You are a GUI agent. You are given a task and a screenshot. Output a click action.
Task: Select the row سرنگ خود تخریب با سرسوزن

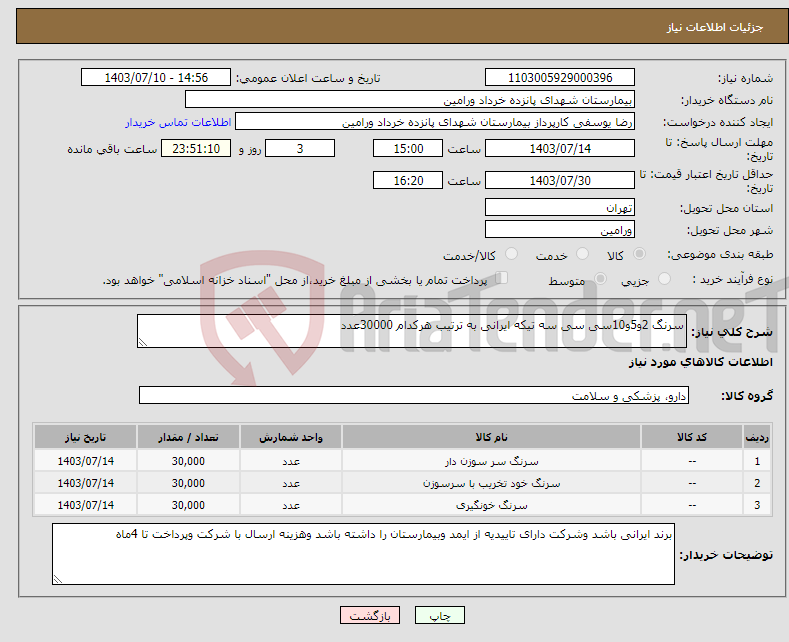pos(403,483)
